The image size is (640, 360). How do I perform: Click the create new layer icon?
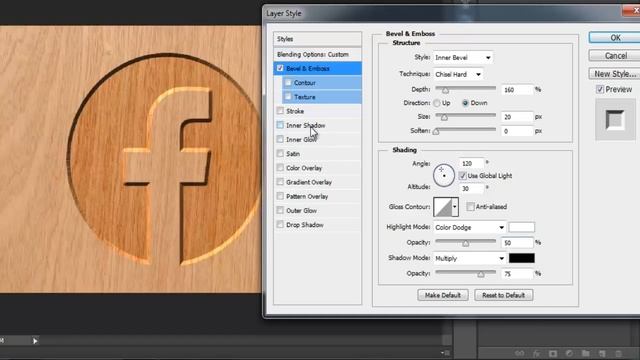tap(602, 353)
